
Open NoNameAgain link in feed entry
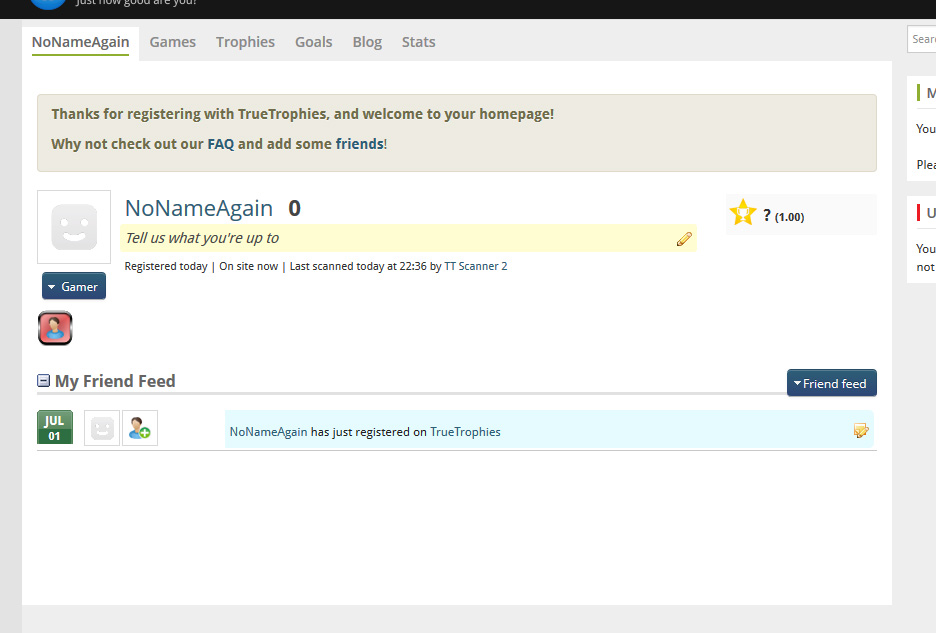tap(269, 432)
